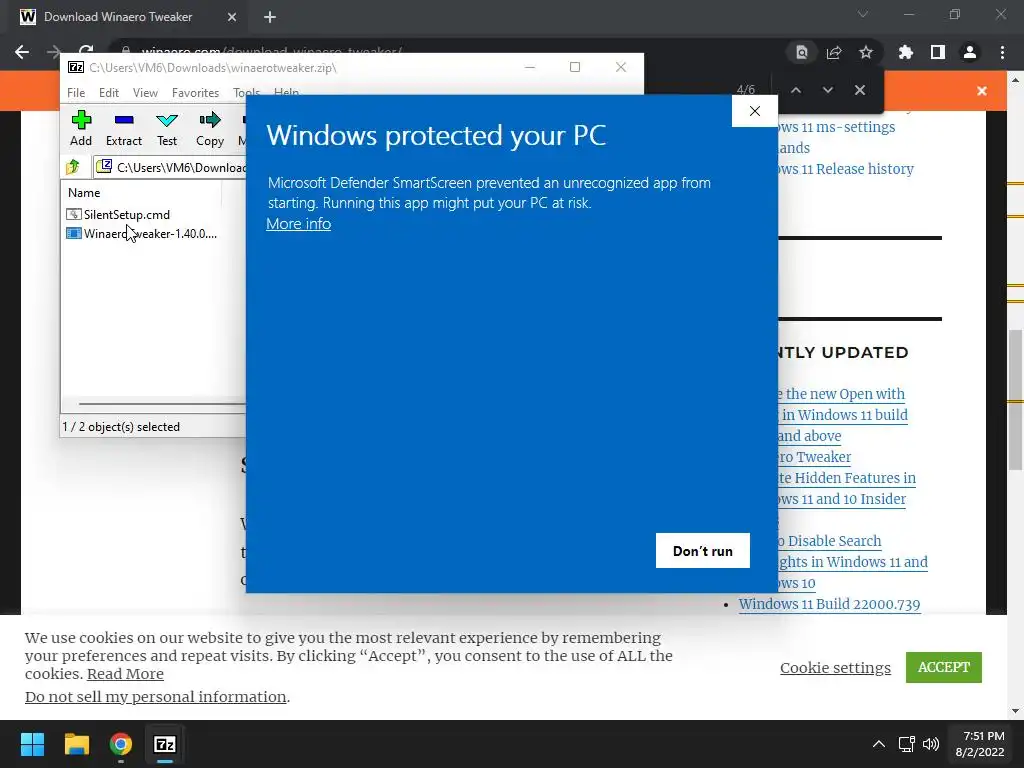Image resolution: width=1024 pixels, height=768 pixels.
Task: Click scroll down arrow of webpage
Action: 1015,711
